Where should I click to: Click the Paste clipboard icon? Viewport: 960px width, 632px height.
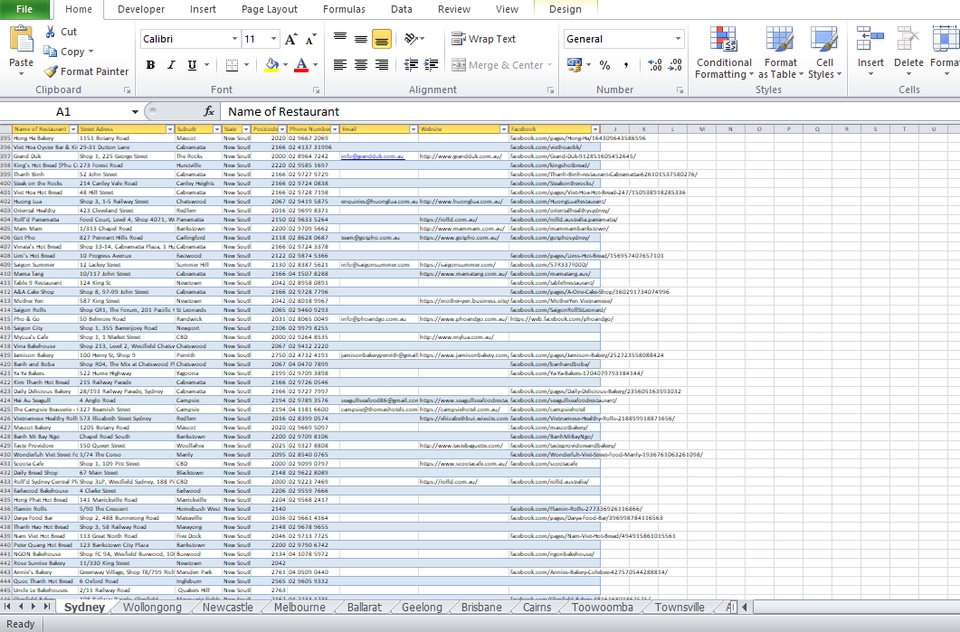[21, 40]
